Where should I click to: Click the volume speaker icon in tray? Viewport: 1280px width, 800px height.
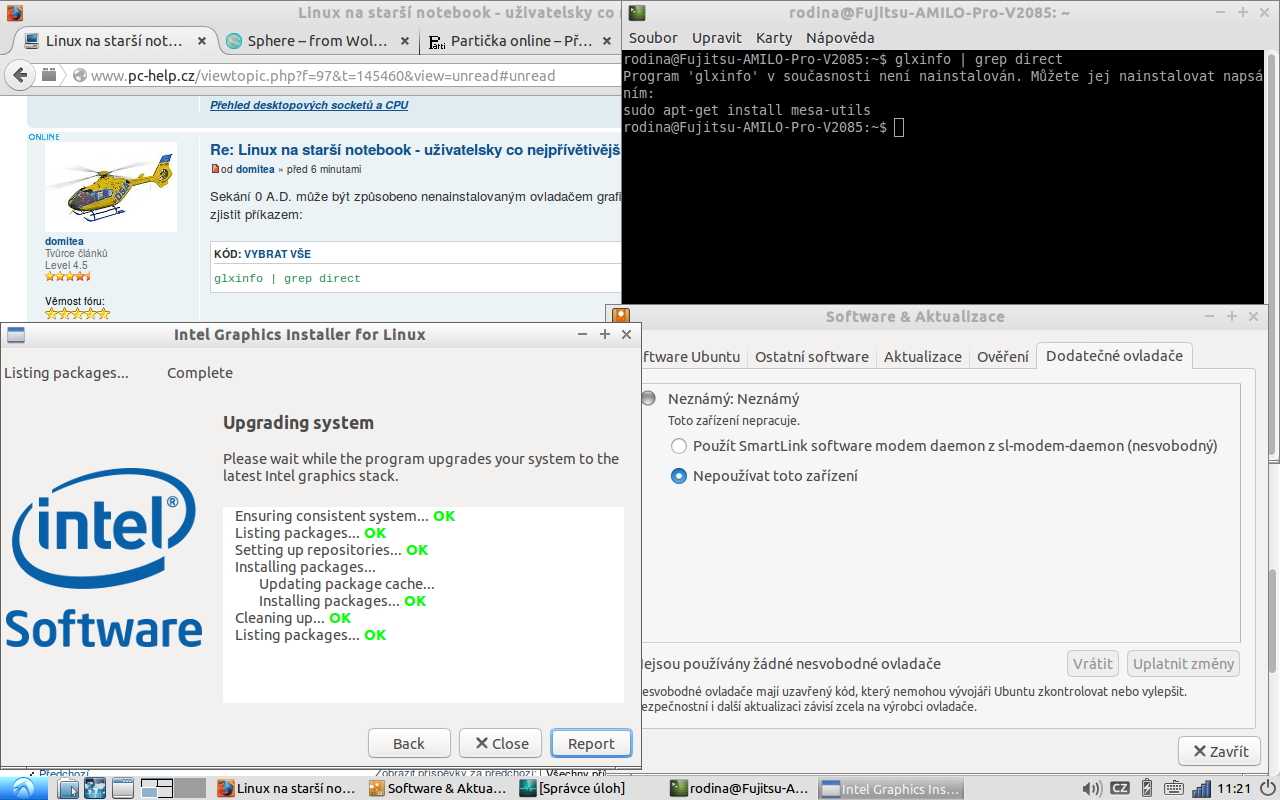click(1092, 788)
